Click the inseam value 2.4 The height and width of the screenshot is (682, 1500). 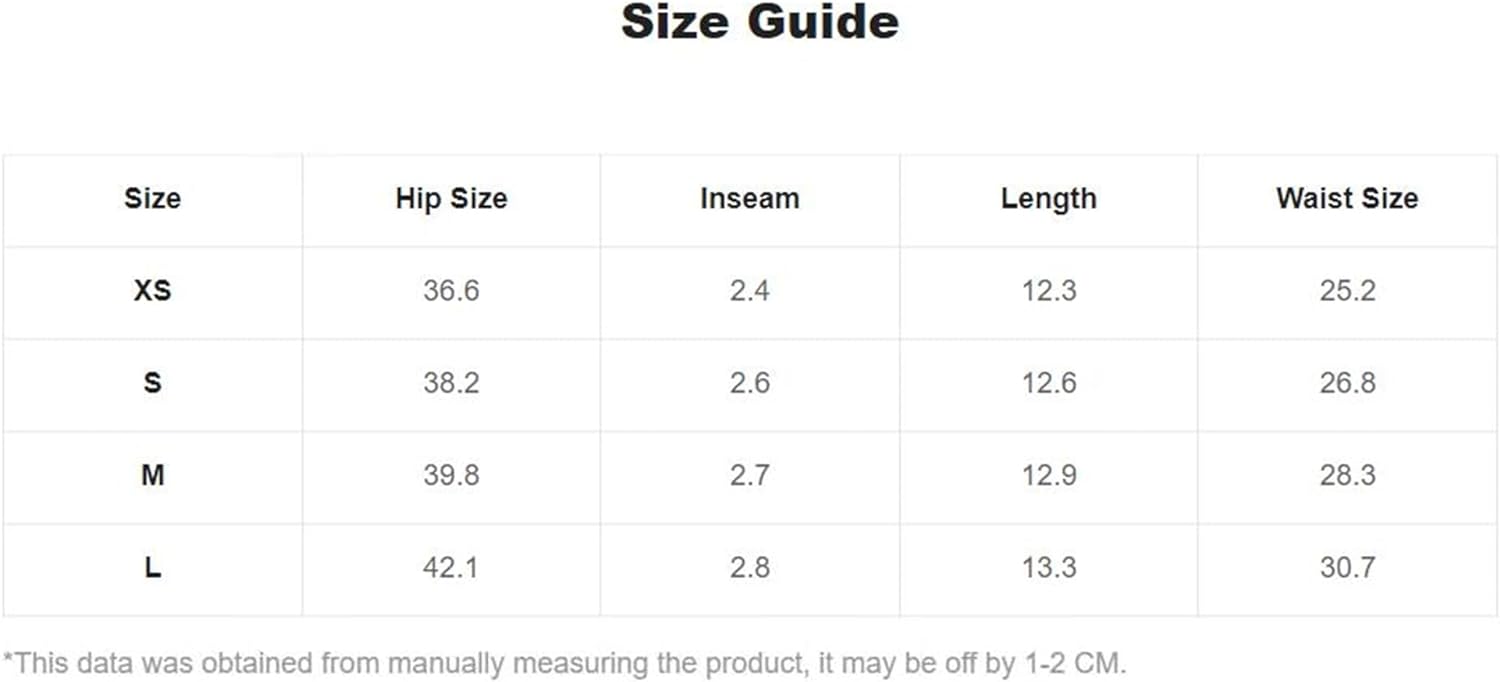coord(750,291)
